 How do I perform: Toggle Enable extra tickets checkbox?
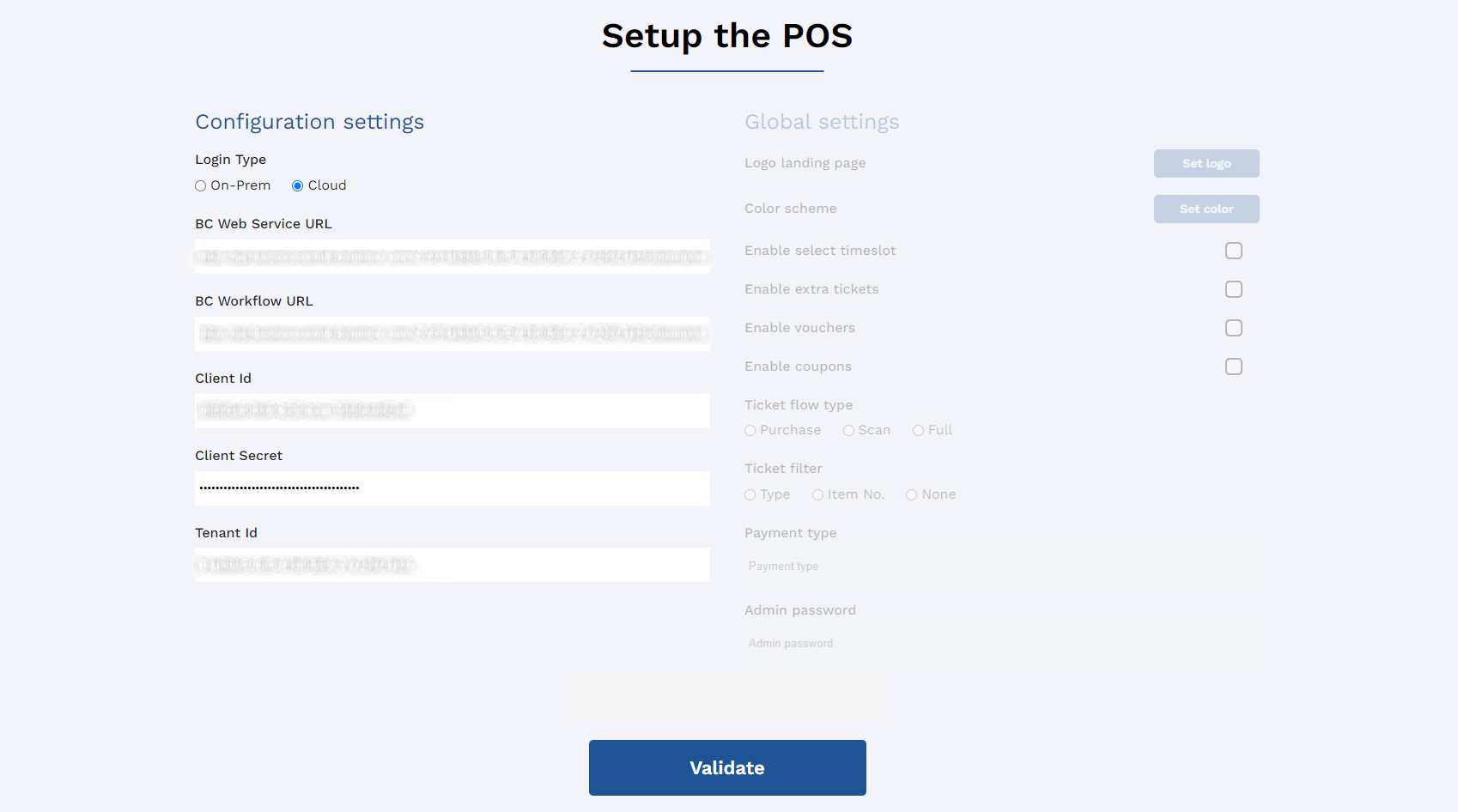(1234, 289)
